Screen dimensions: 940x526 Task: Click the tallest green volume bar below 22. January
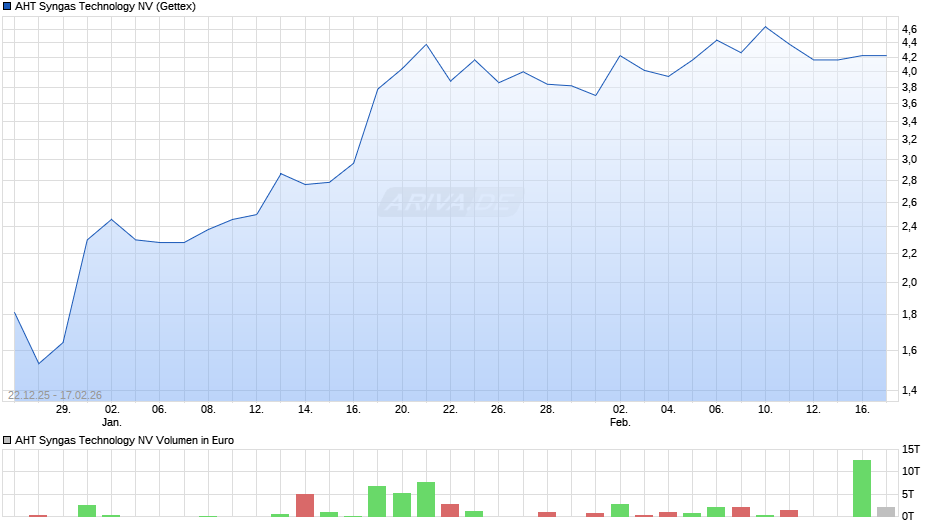[426, 499]
